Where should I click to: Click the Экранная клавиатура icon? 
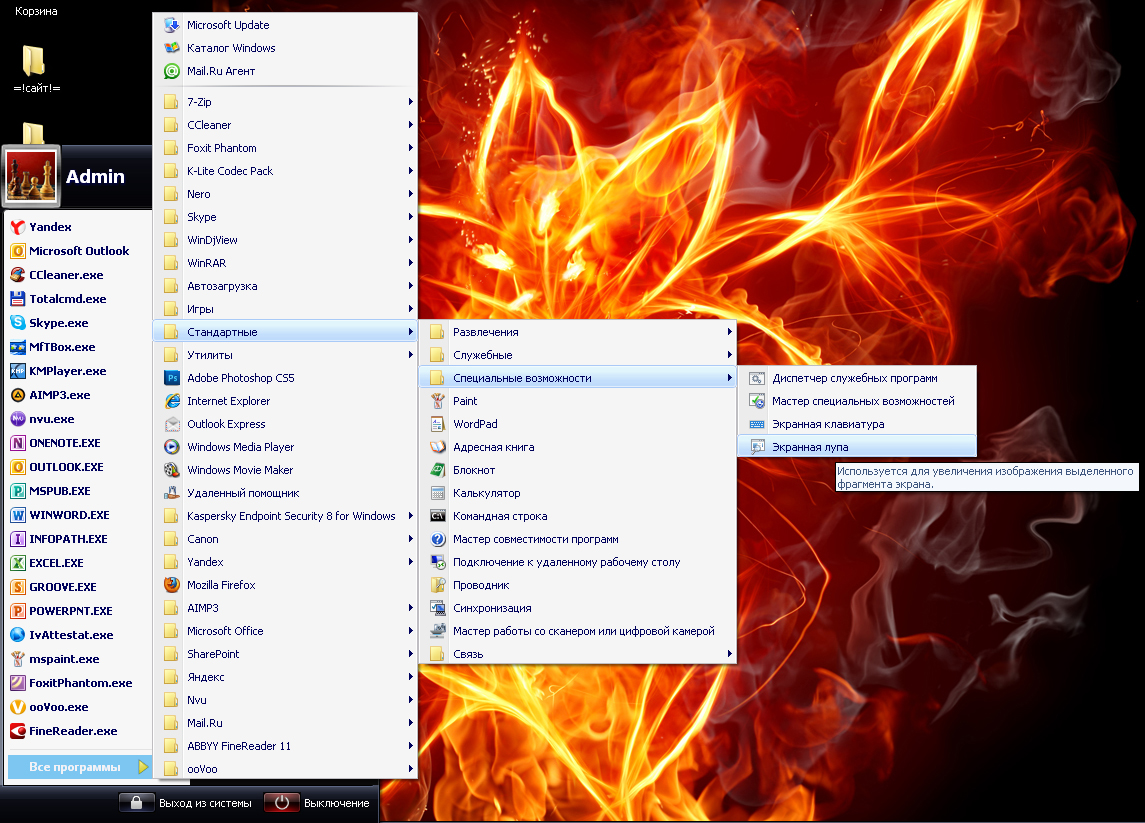(x=757, y=424)
